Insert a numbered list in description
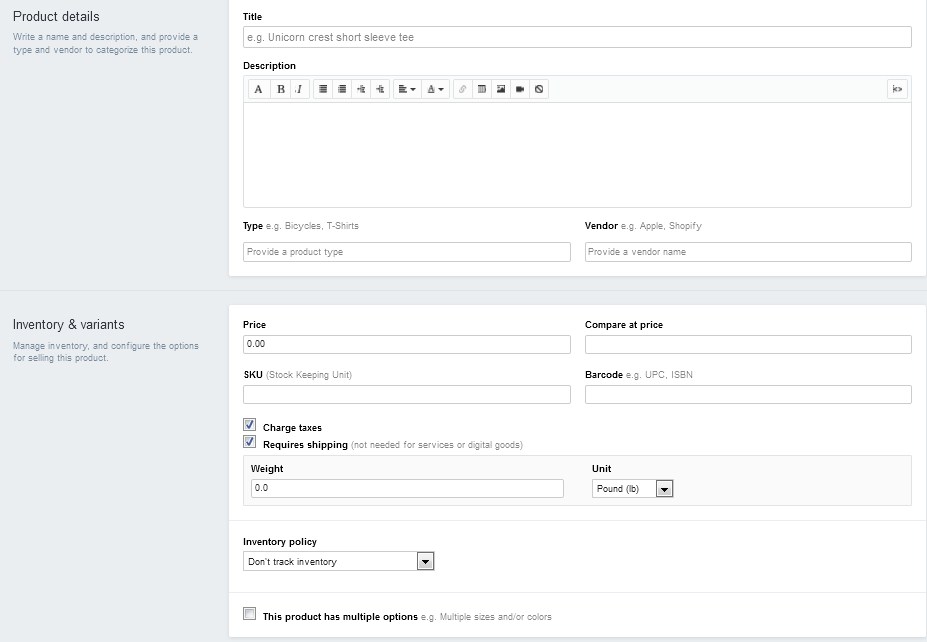The image size is (927, 642). click(x=342, y=89)
